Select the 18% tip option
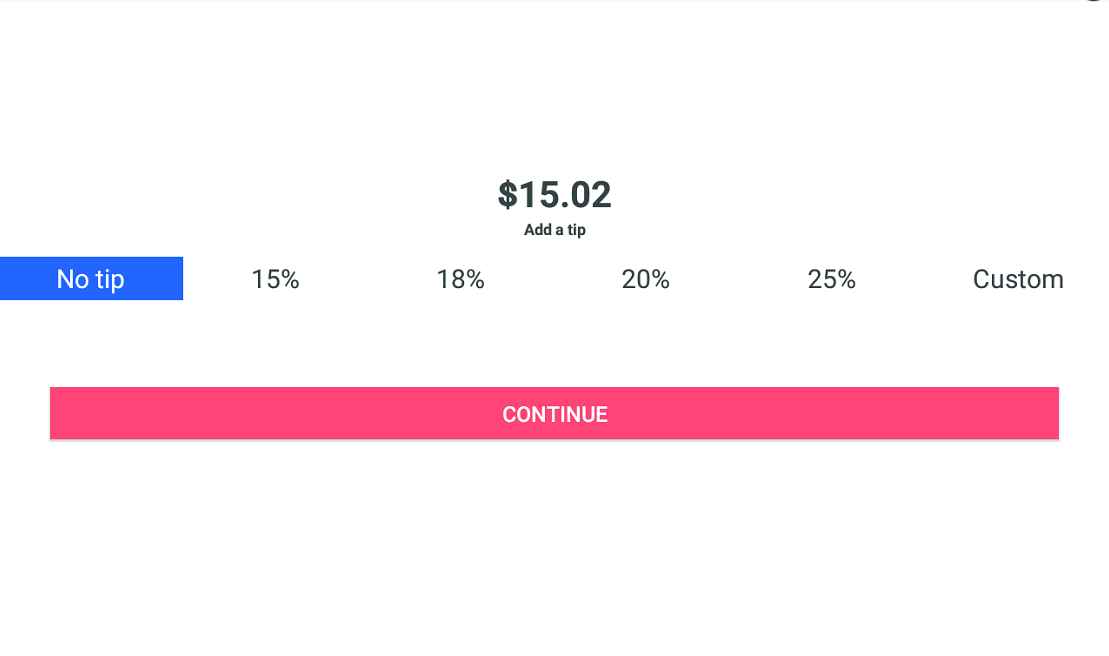 (460, 279)
